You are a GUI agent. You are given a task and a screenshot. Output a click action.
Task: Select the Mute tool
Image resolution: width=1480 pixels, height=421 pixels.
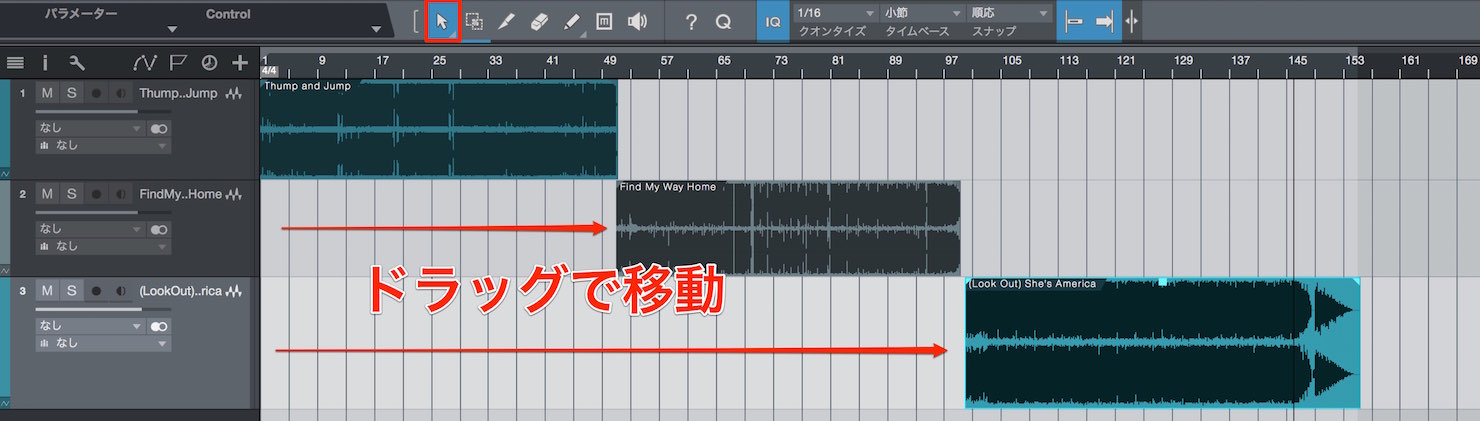(604, 22)
